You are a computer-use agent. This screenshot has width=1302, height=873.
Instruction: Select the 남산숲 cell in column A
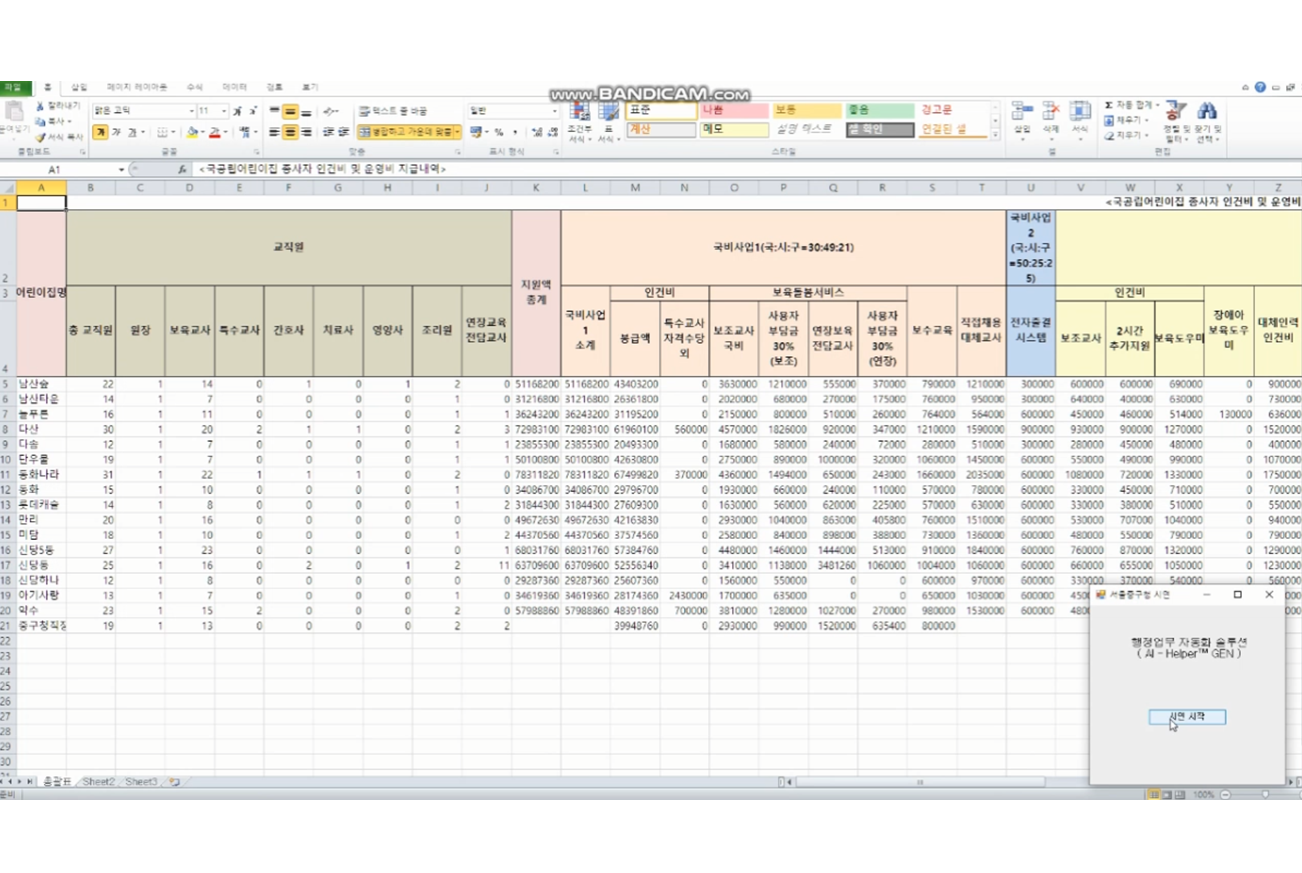pos(41,384)
